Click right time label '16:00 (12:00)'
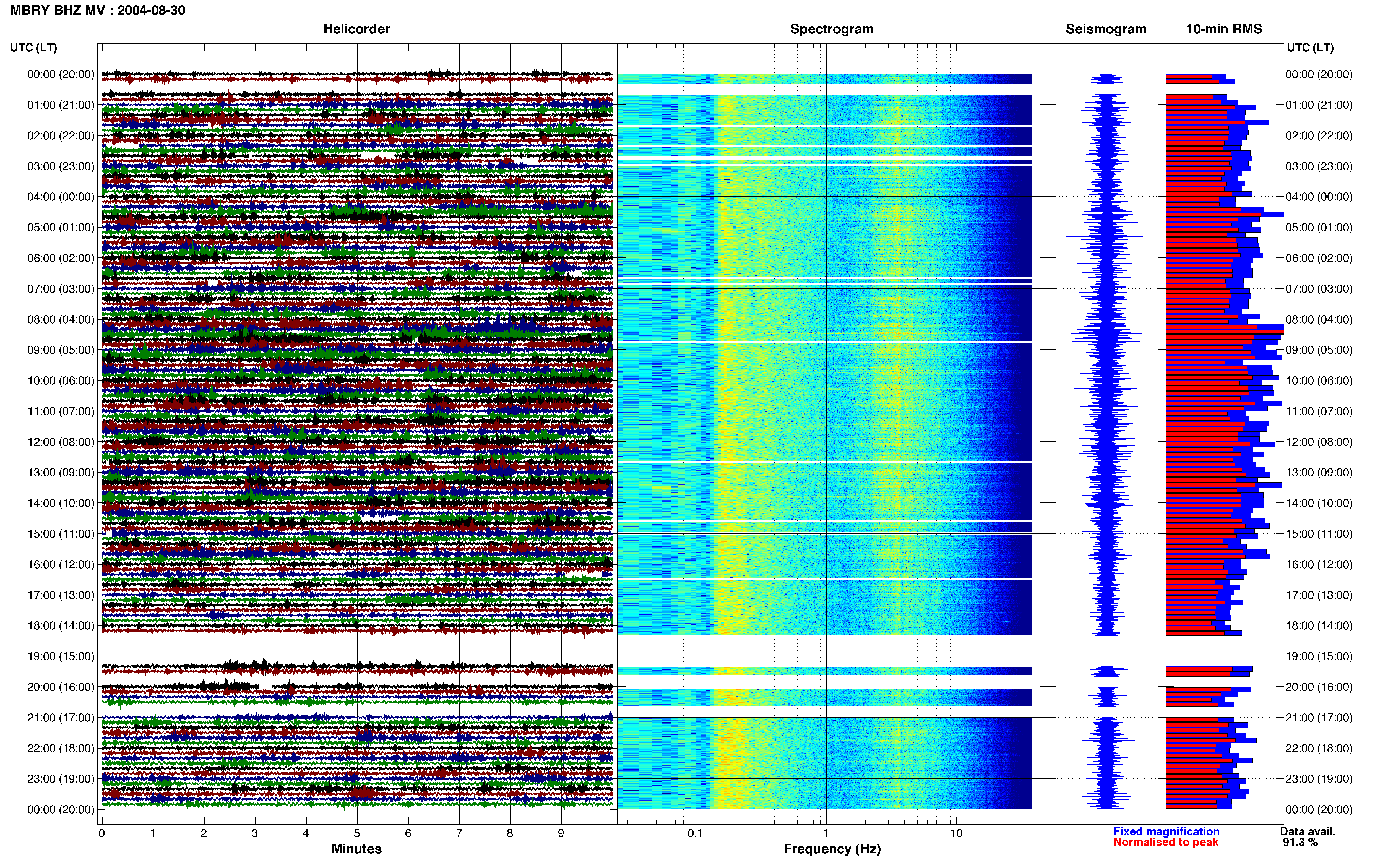The height and width of the screenshot is (868, 1388). [x=1319, y=564]
